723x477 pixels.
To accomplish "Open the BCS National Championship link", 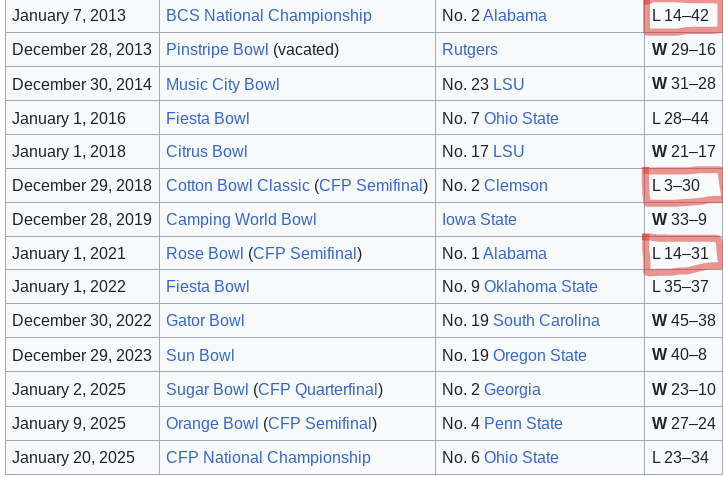I will 268,15.
